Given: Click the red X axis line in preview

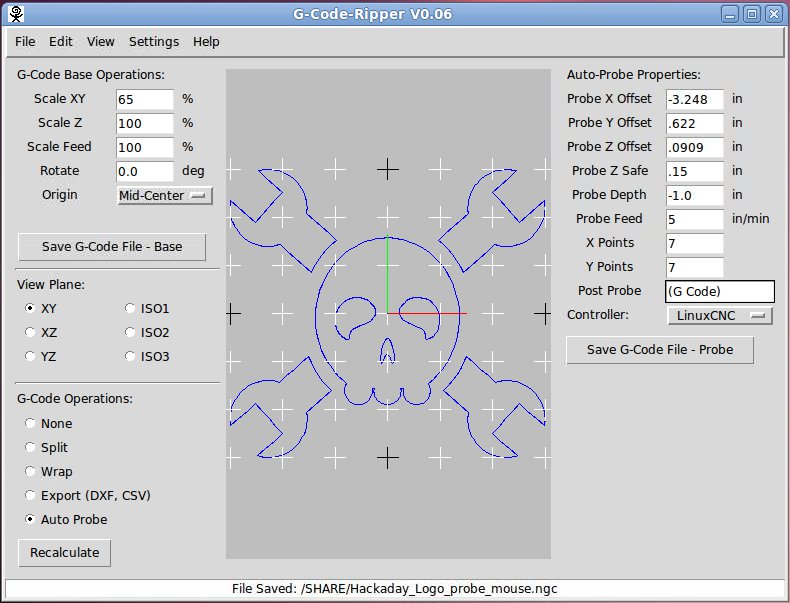Looking at the screenshot, I should 427,313.
